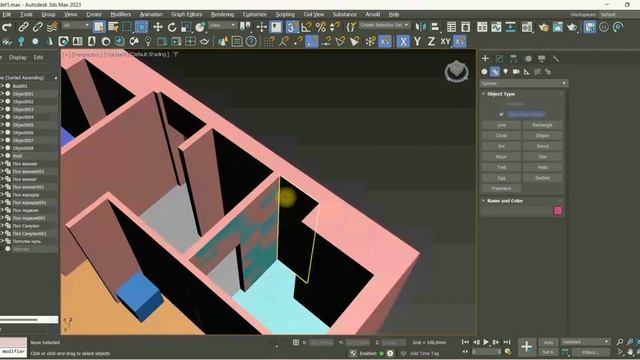Open the Animation menu

151,14
